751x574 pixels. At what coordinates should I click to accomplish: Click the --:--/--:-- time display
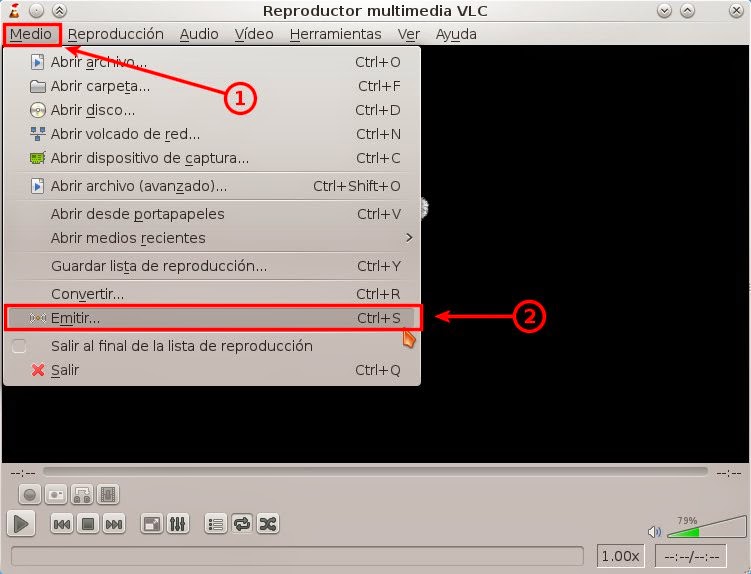click(691, 556)
